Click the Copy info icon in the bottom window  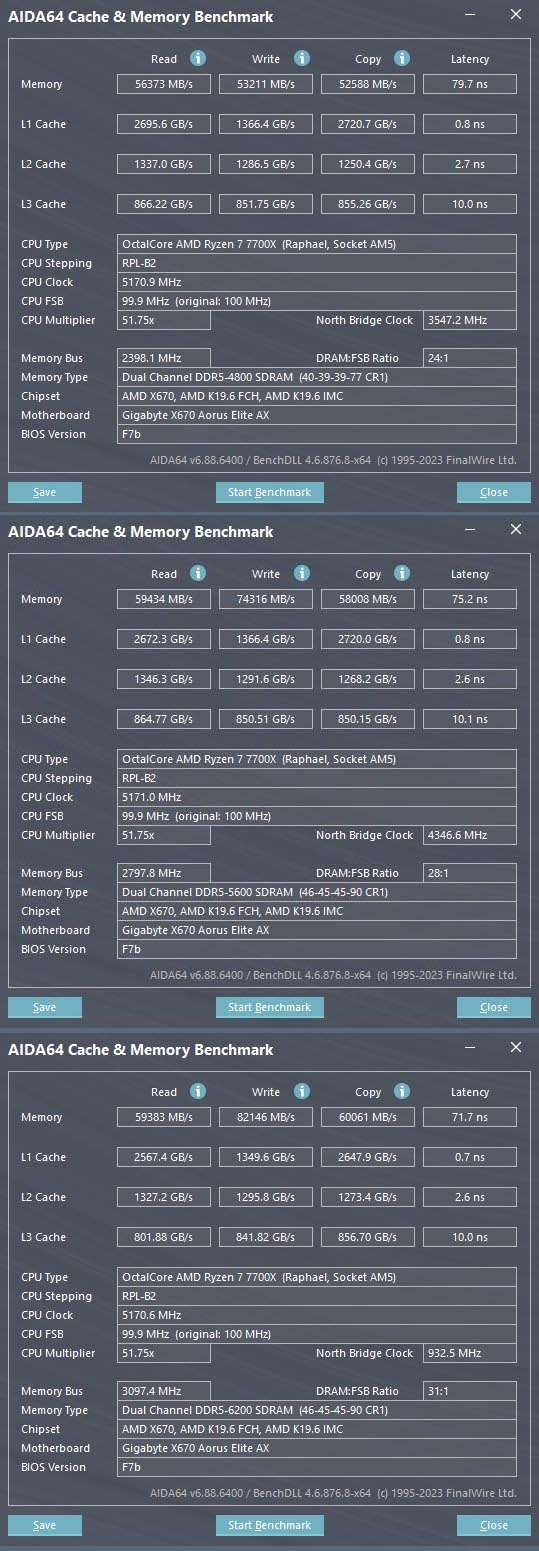(402, 1091)
